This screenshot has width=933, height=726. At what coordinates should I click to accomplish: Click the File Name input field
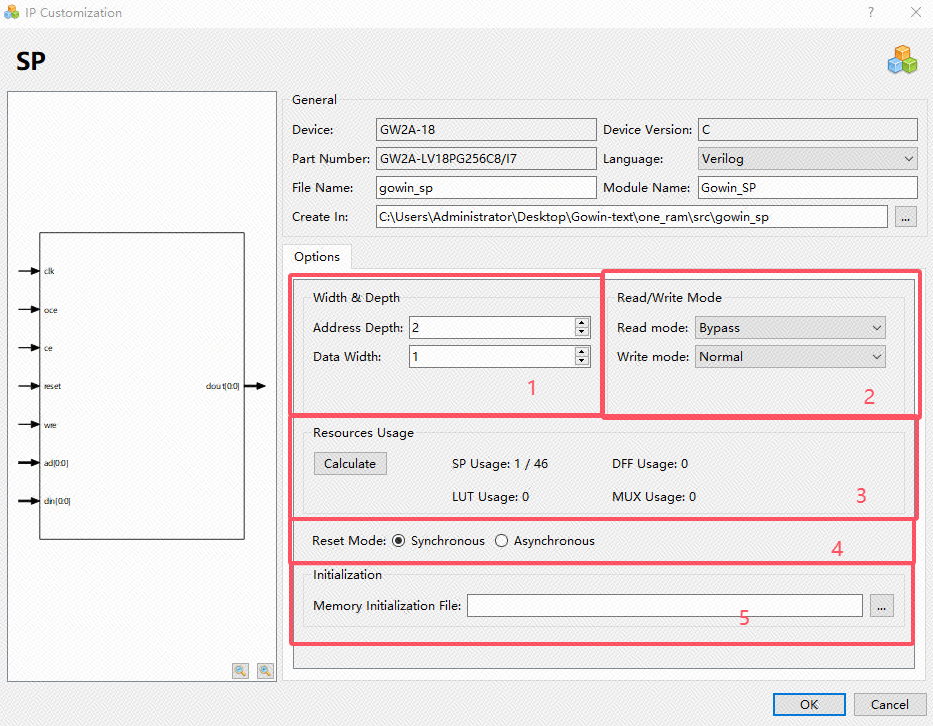click(486, 188)
